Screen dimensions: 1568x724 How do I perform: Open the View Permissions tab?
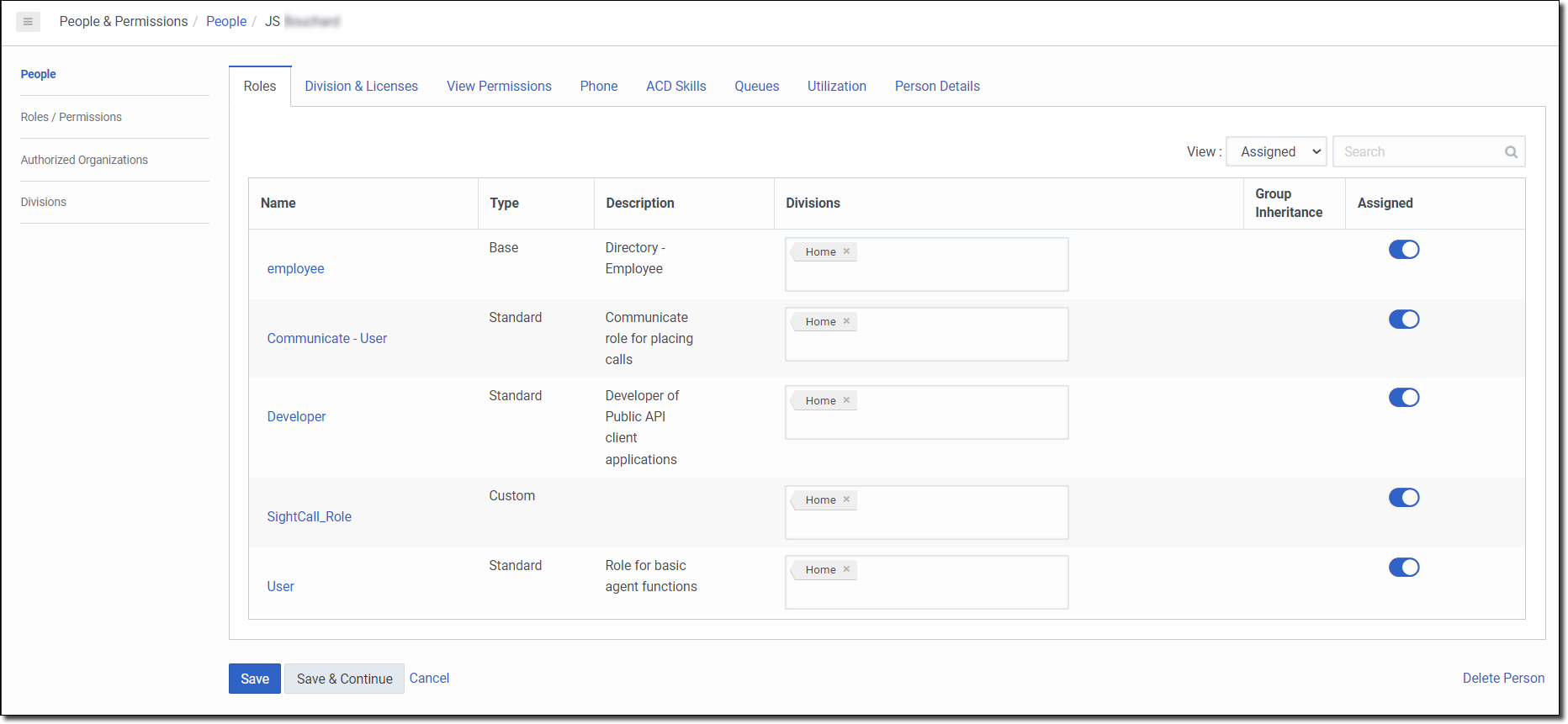tap(499, 87)
